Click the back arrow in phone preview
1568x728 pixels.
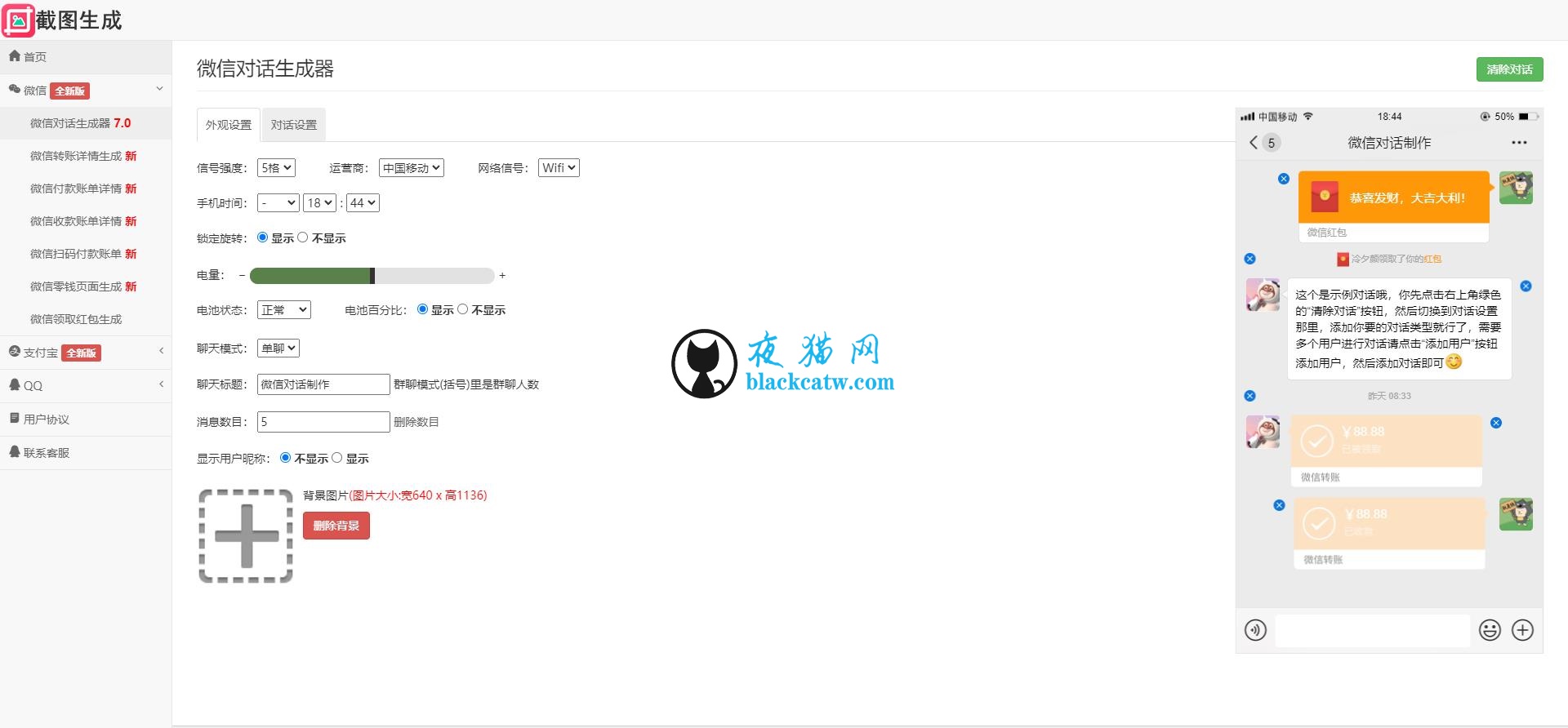[x=1254, y=143]
